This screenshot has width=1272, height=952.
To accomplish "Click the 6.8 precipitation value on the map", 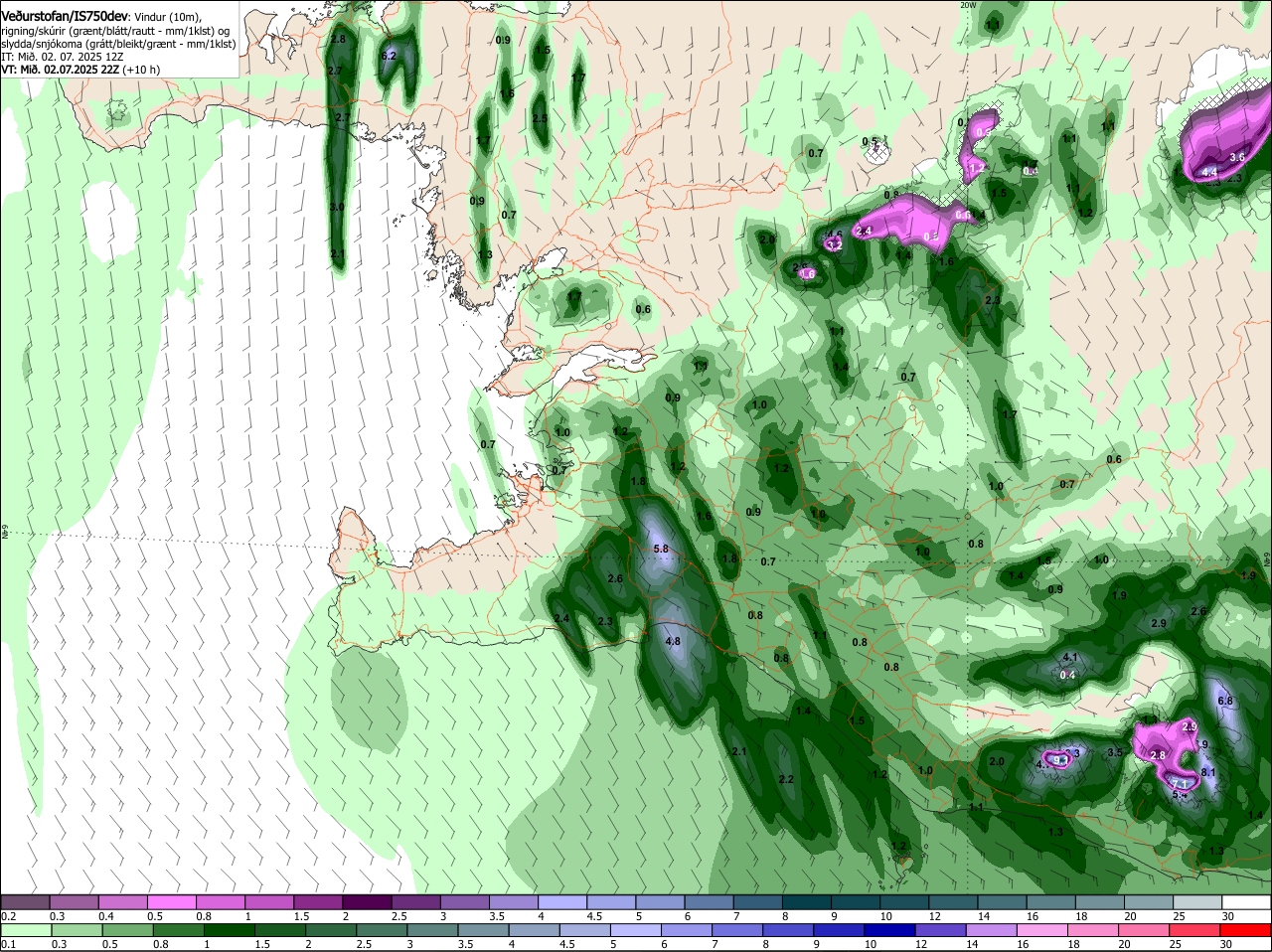I will point(1225,701).
